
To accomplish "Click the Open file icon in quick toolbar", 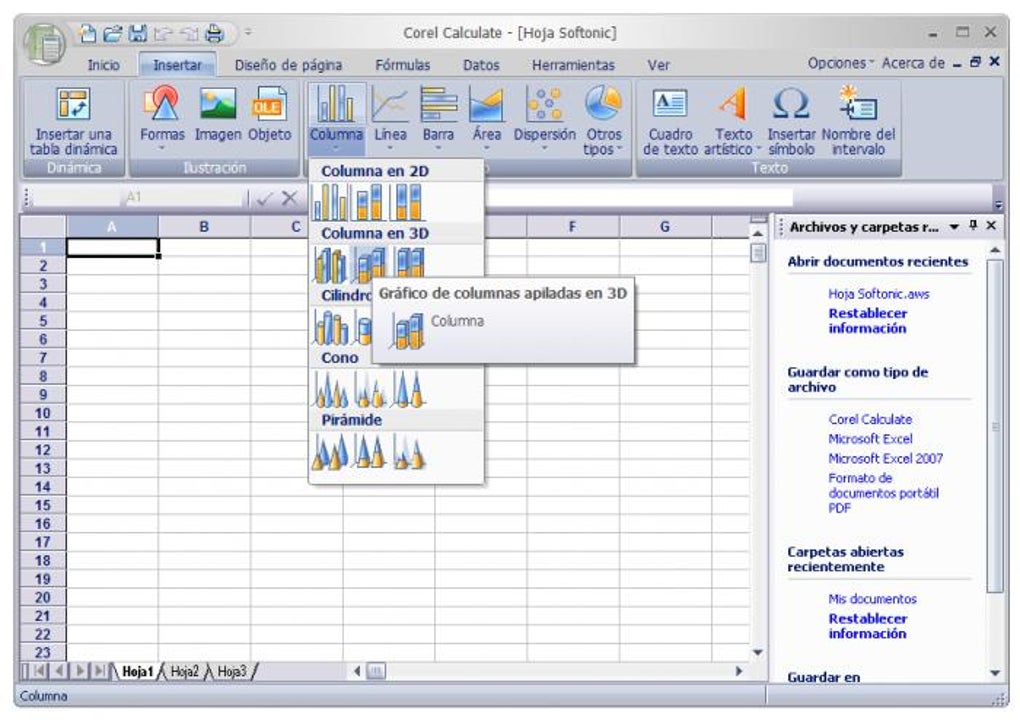I will tap(113, 32).
